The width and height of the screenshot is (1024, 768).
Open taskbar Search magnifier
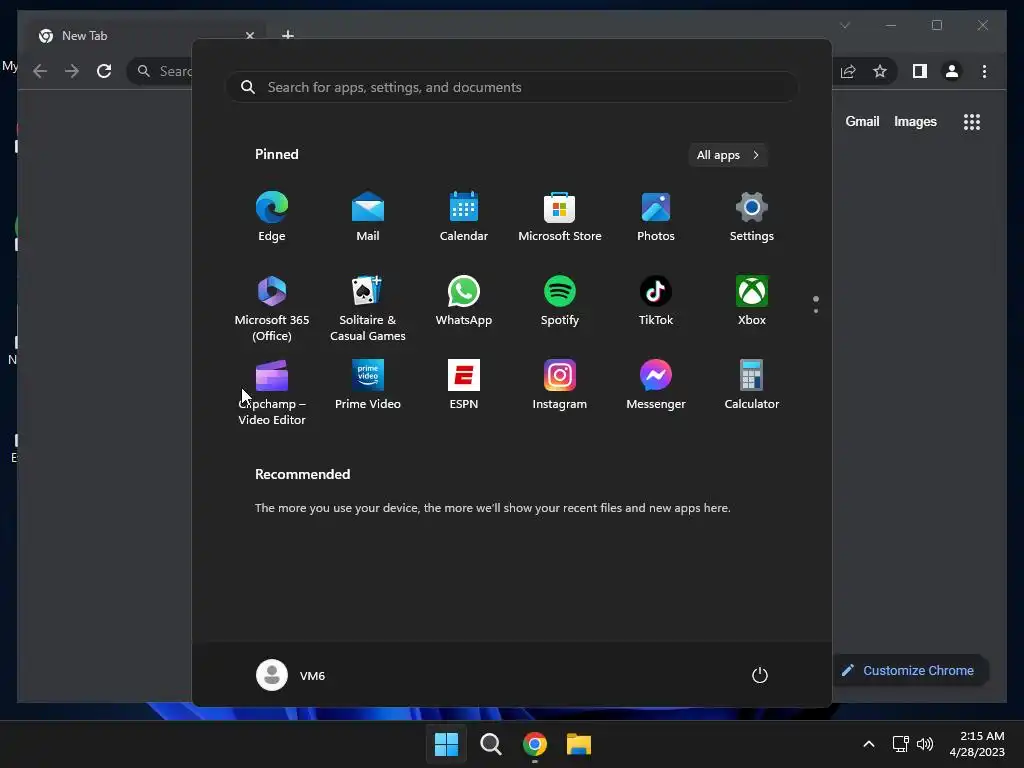pyautogui.click(x=490, y=744)
